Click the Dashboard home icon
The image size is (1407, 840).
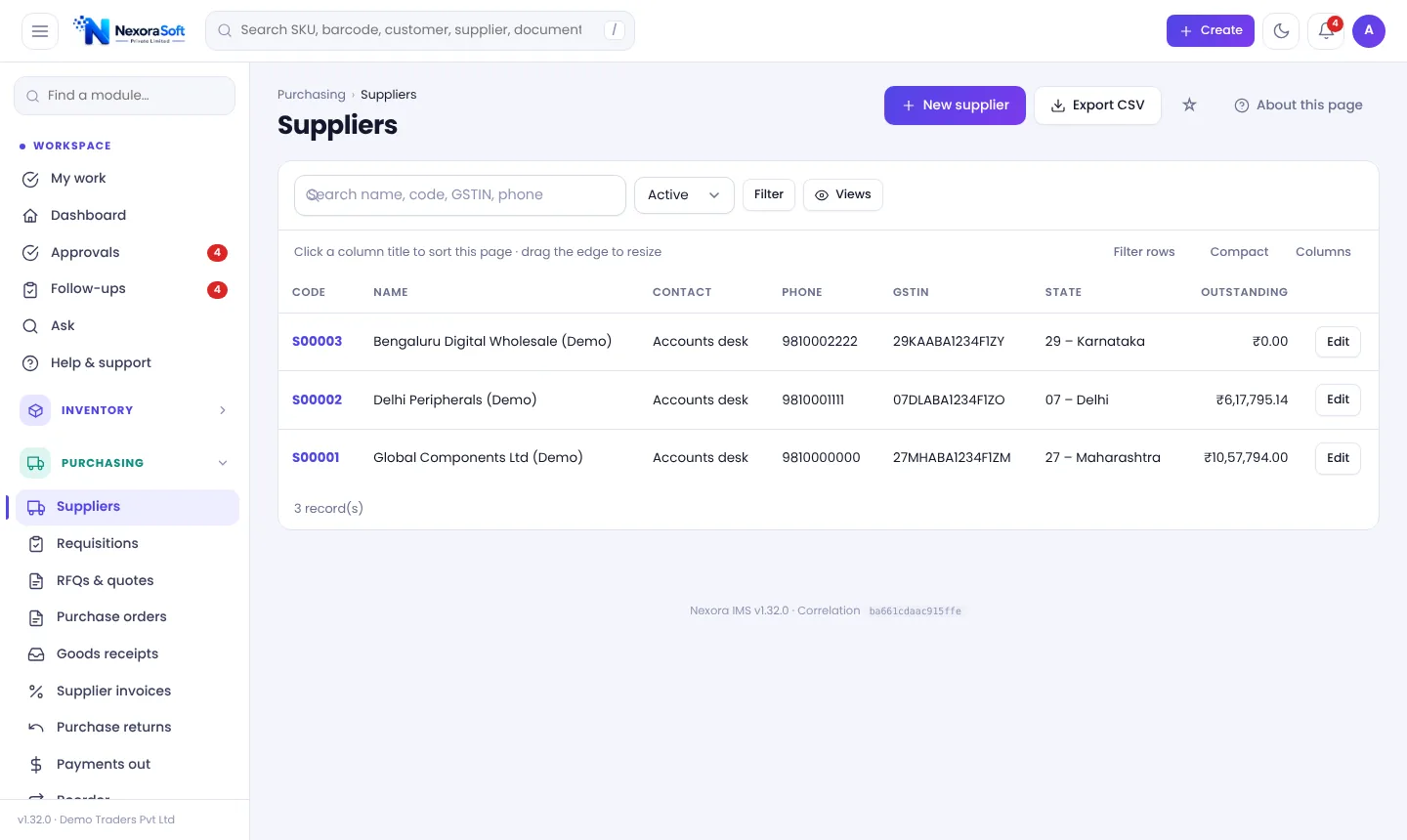click(x=30, y=216)
